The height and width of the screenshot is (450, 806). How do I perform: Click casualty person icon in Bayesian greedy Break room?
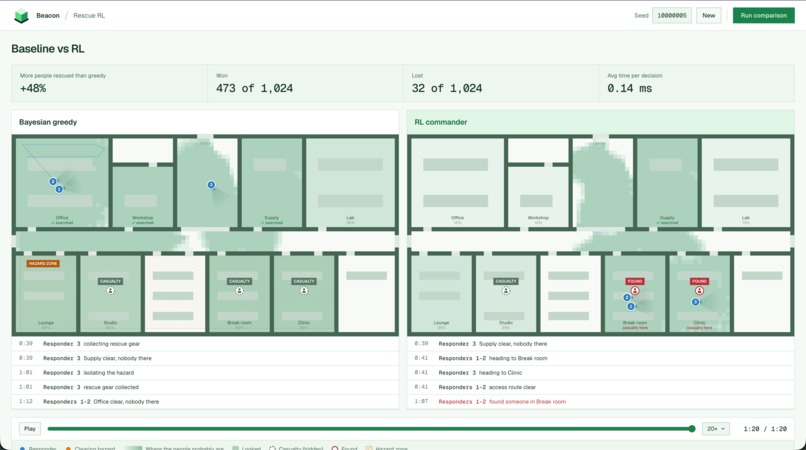(240, 291)
